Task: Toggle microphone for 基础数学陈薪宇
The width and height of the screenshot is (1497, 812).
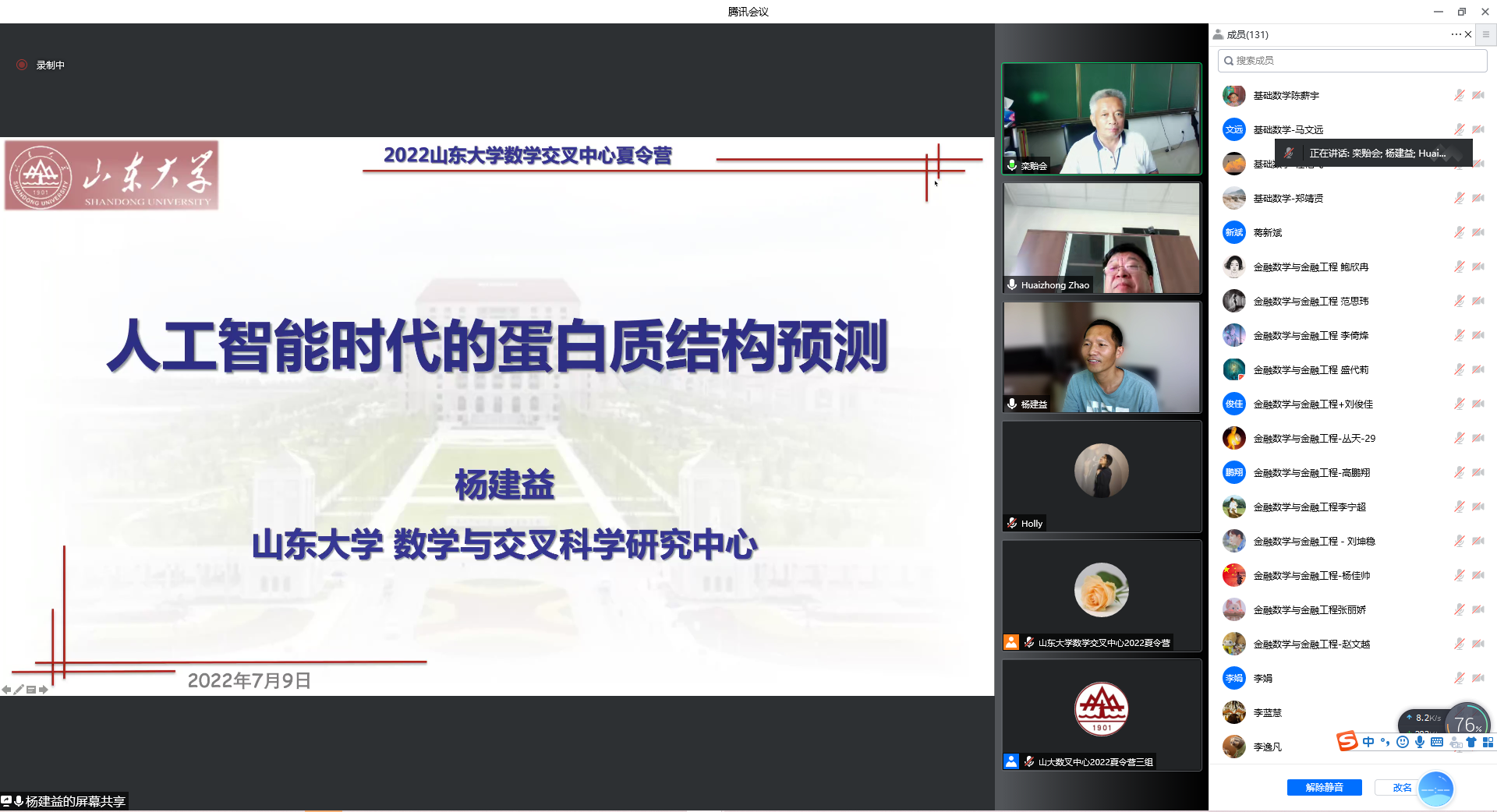Action: tap(1459, 95)
